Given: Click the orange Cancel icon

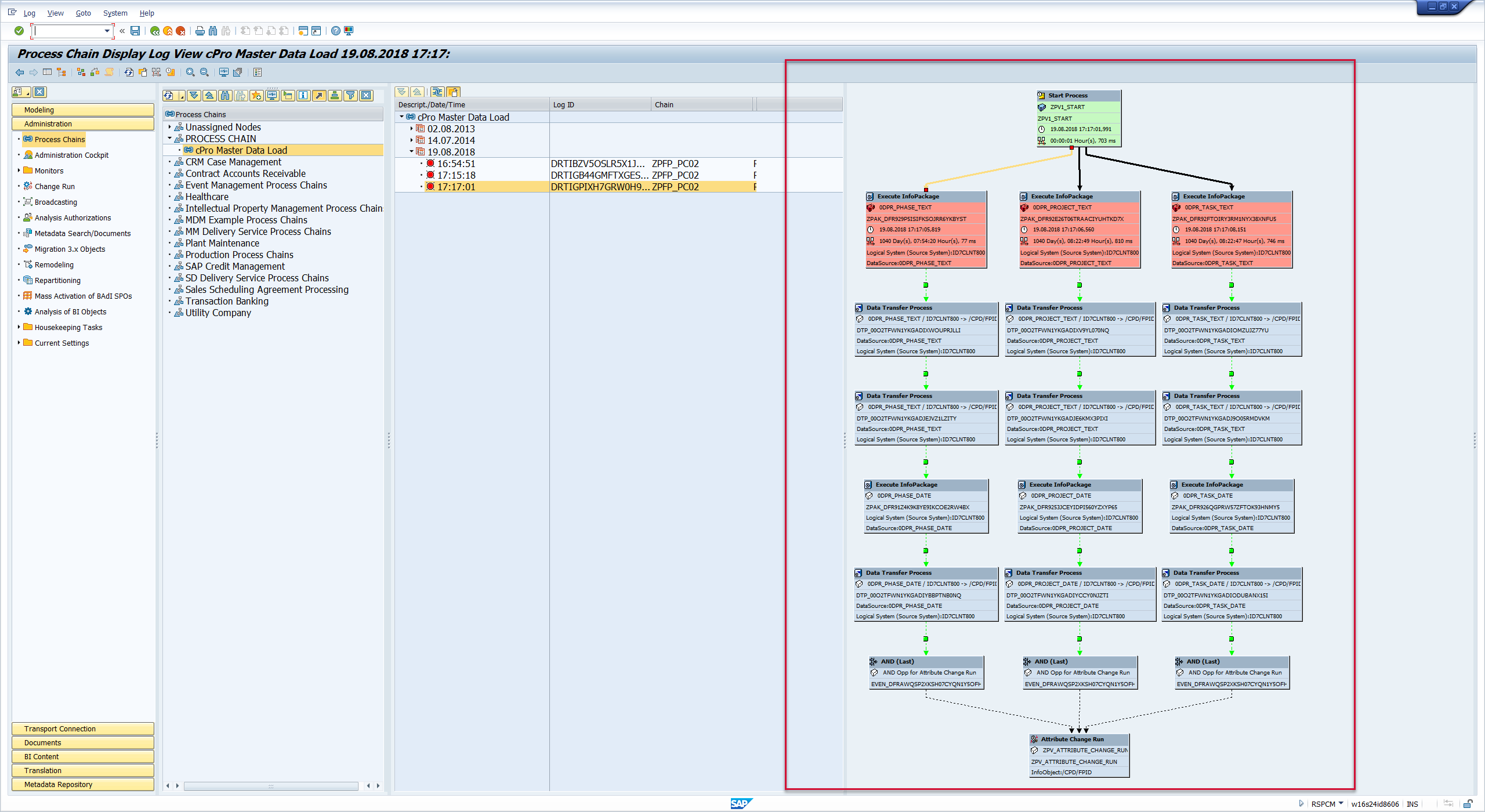Looking at the screenshot, I should coord(180,31).
